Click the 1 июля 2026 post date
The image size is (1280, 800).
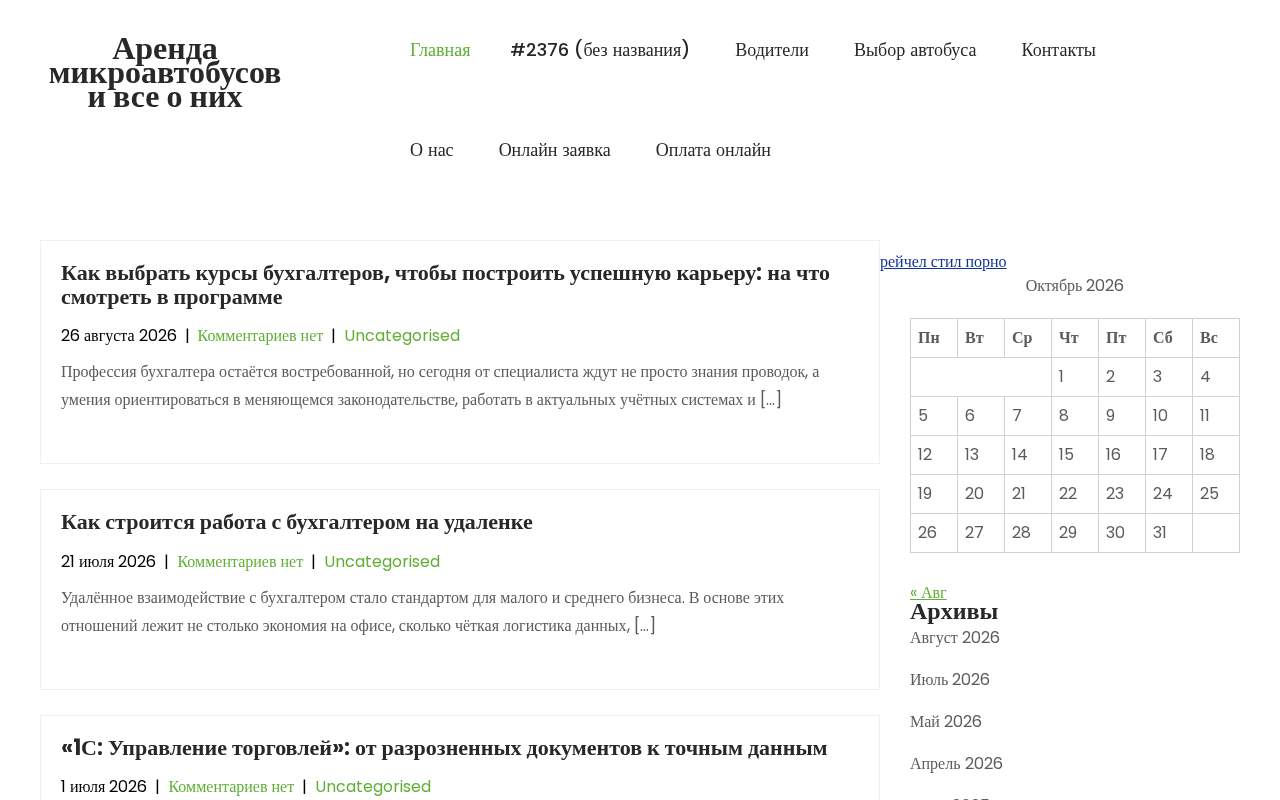(104, 787)
